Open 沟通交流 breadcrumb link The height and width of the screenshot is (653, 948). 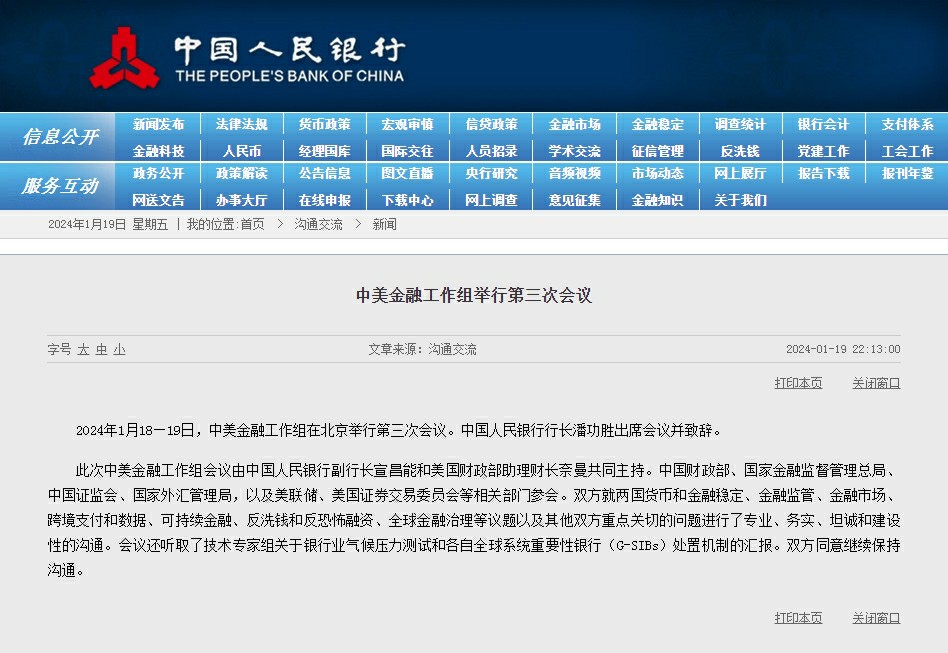pyautogui.click(x=319, y=224)
